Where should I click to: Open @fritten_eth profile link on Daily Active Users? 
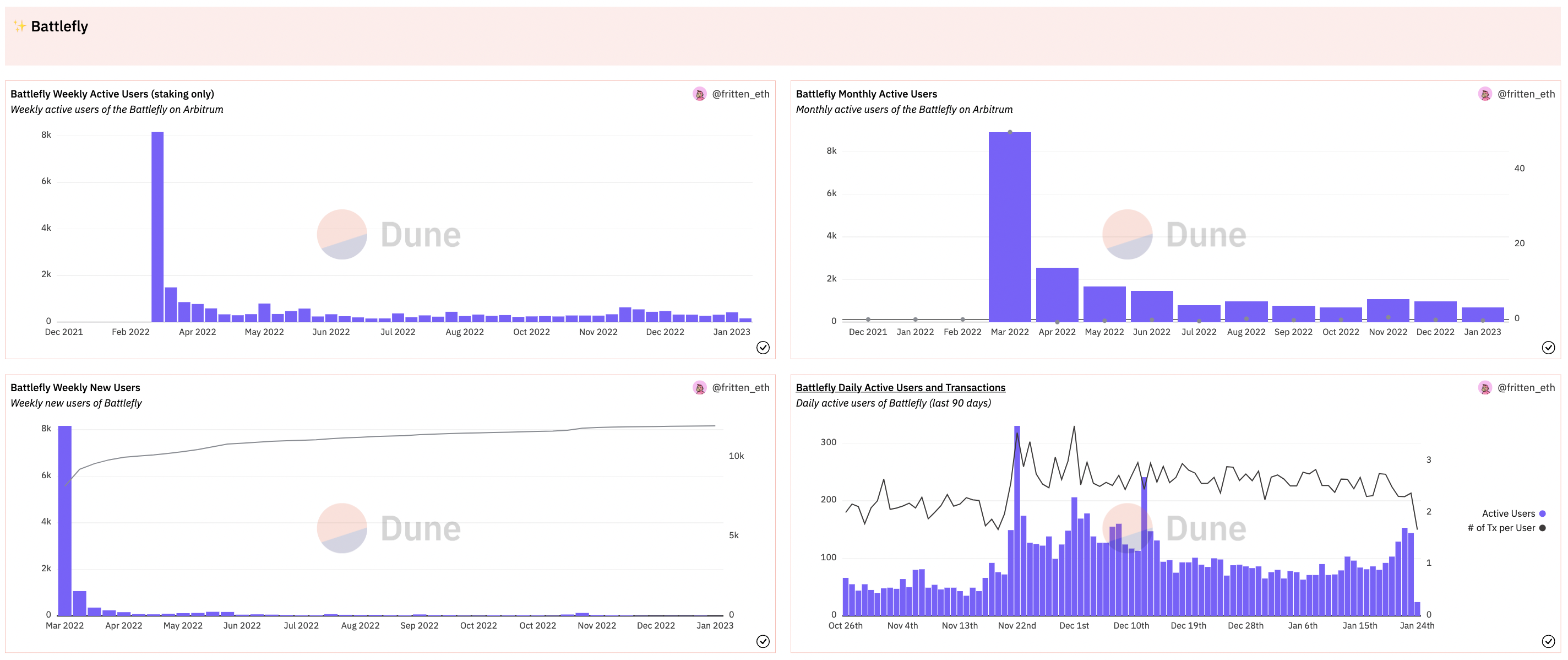pos(1526,388)
